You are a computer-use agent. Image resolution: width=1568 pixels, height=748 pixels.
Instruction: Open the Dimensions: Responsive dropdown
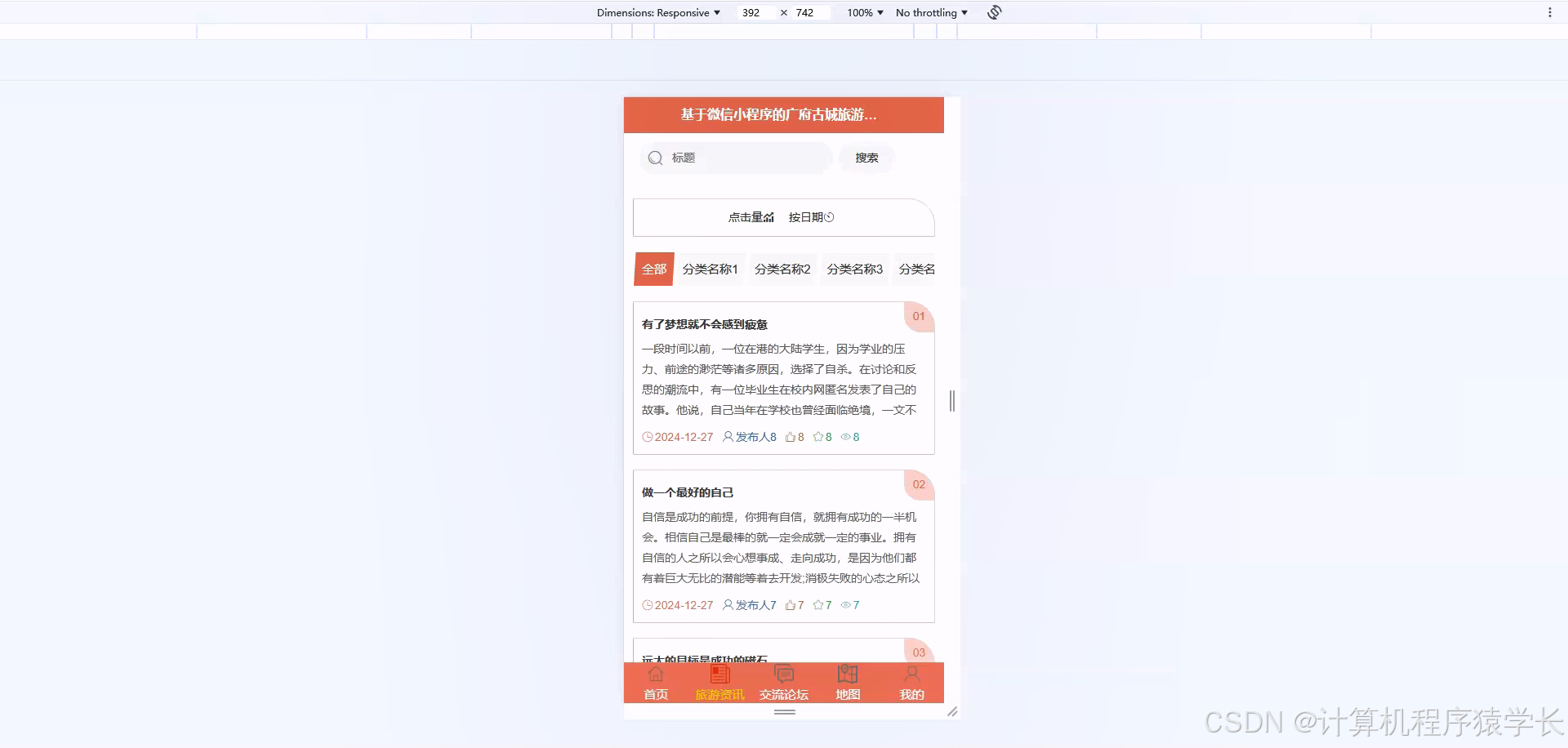(x=658, y=12)
